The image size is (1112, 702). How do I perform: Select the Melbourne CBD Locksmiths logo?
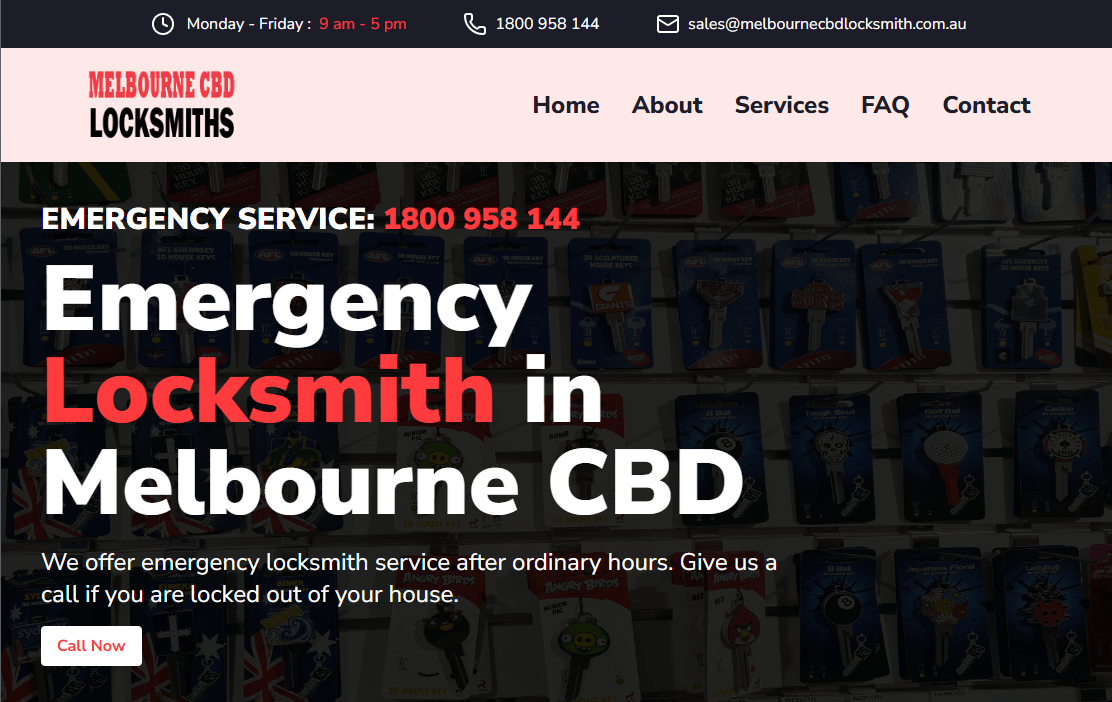click(161, 104)
